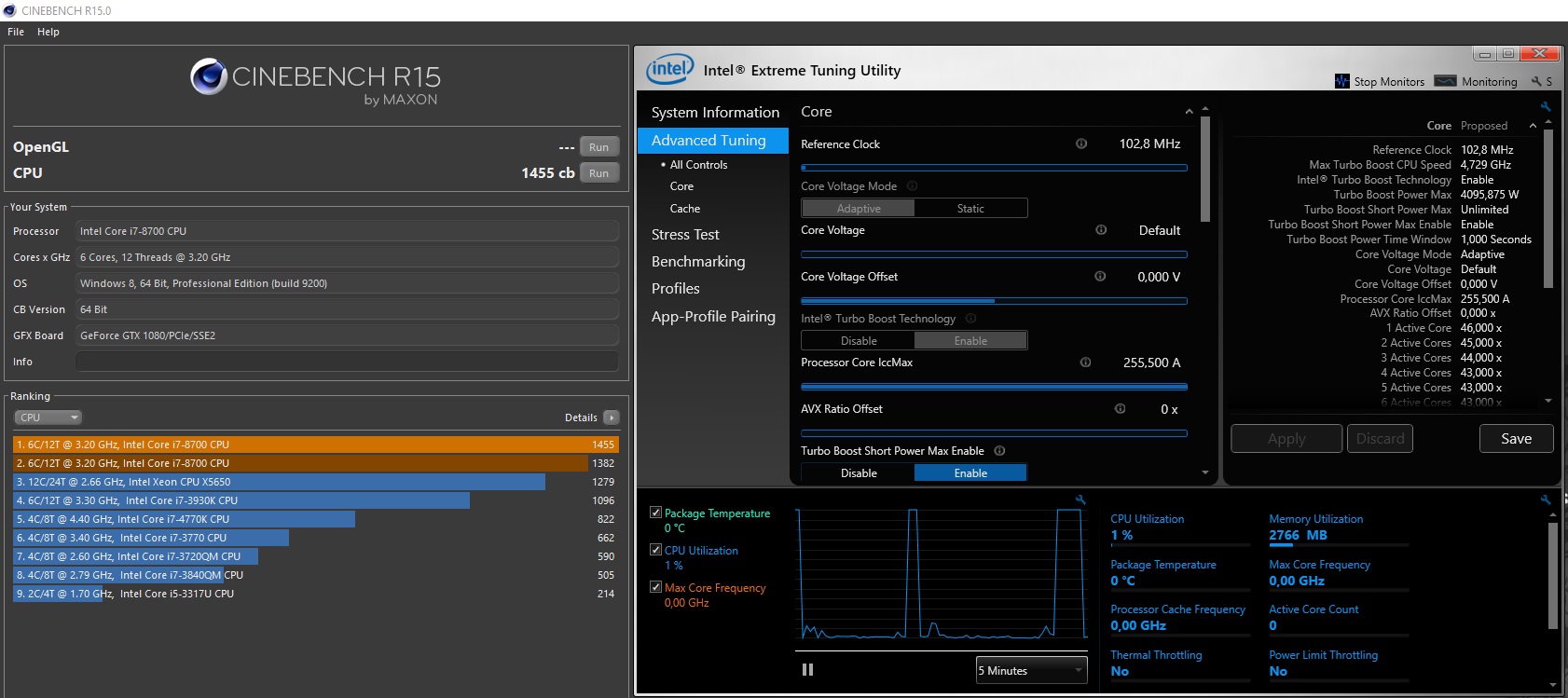
Task: Show info for Turbo Boost Short Power Max Enable
Action: pos(999,450)
